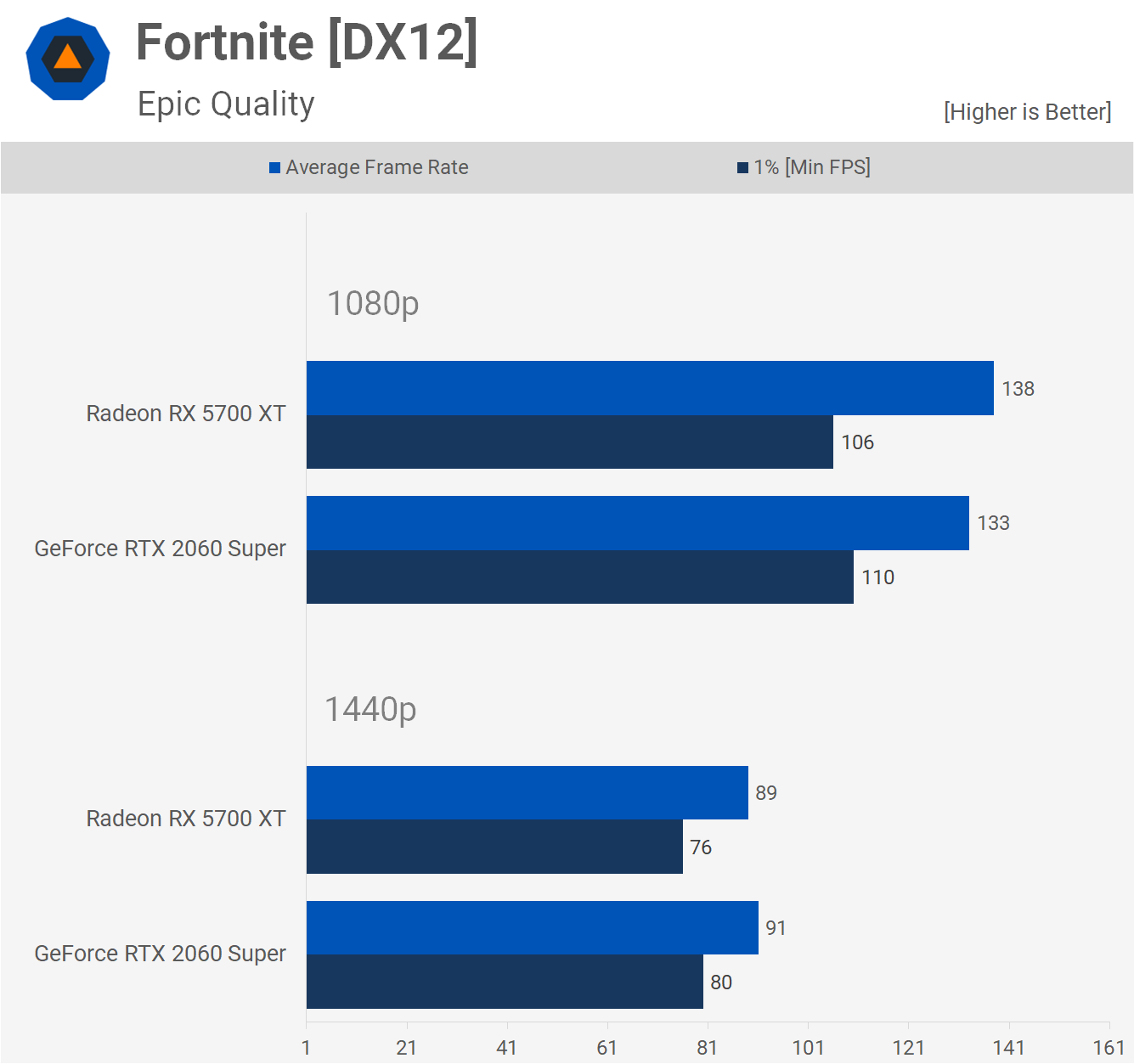Click the "61" x-axis tick label
1134x1064 pixels.
(606, 1048)
